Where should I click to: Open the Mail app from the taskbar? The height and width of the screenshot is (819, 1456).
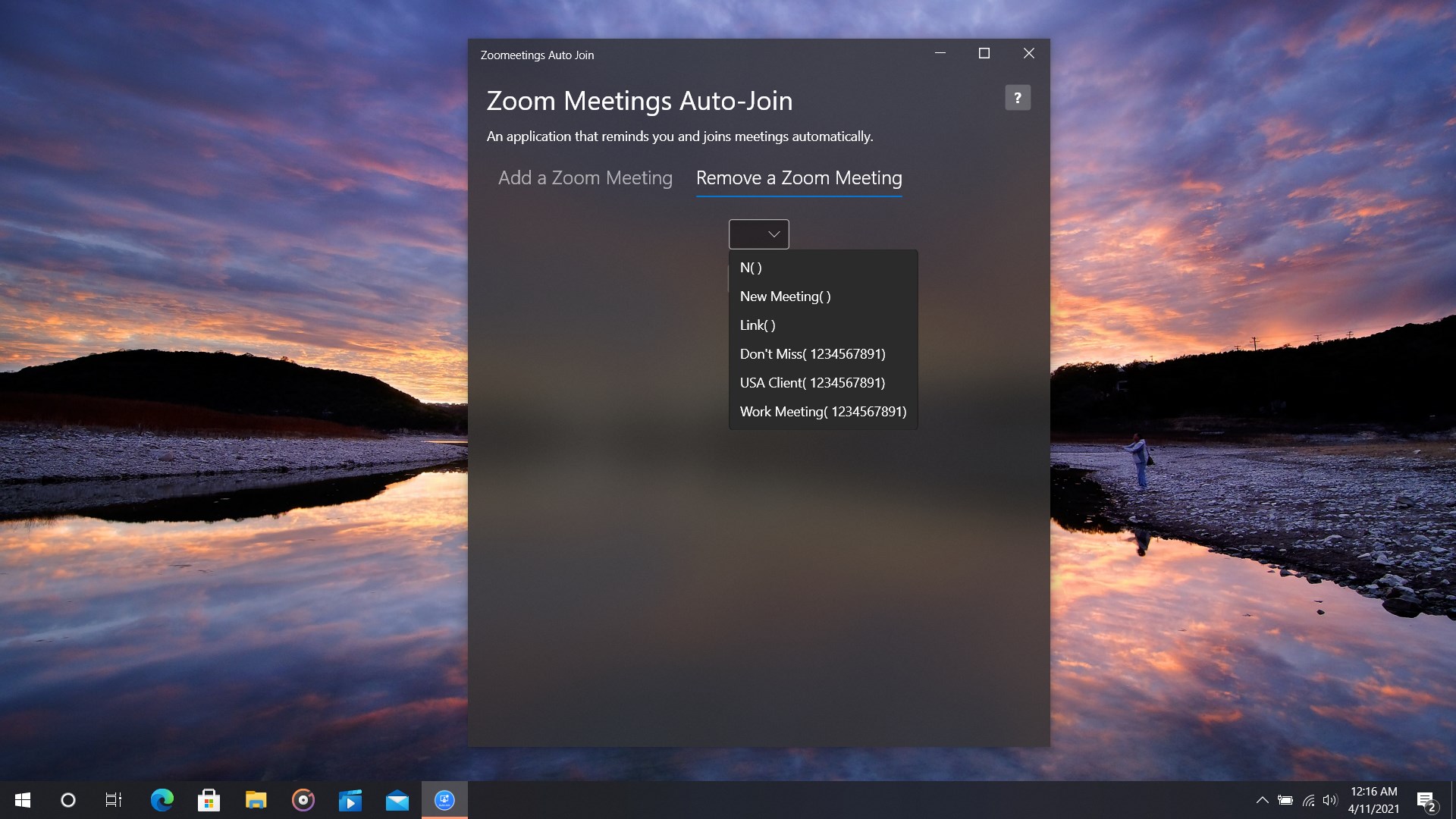click(397, 800)
